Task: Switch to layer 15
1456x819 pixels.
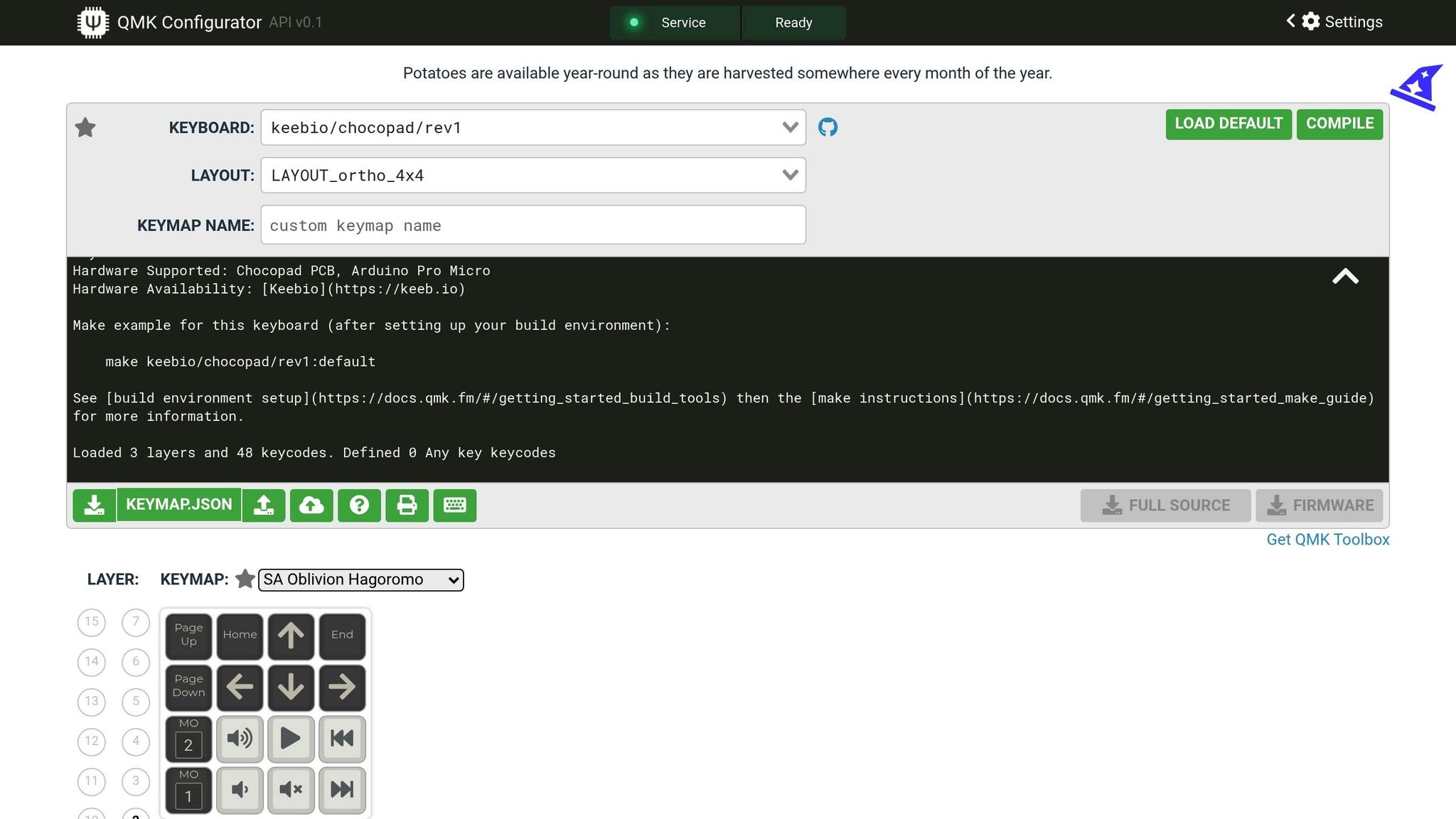Action: [x=92, y=622]
